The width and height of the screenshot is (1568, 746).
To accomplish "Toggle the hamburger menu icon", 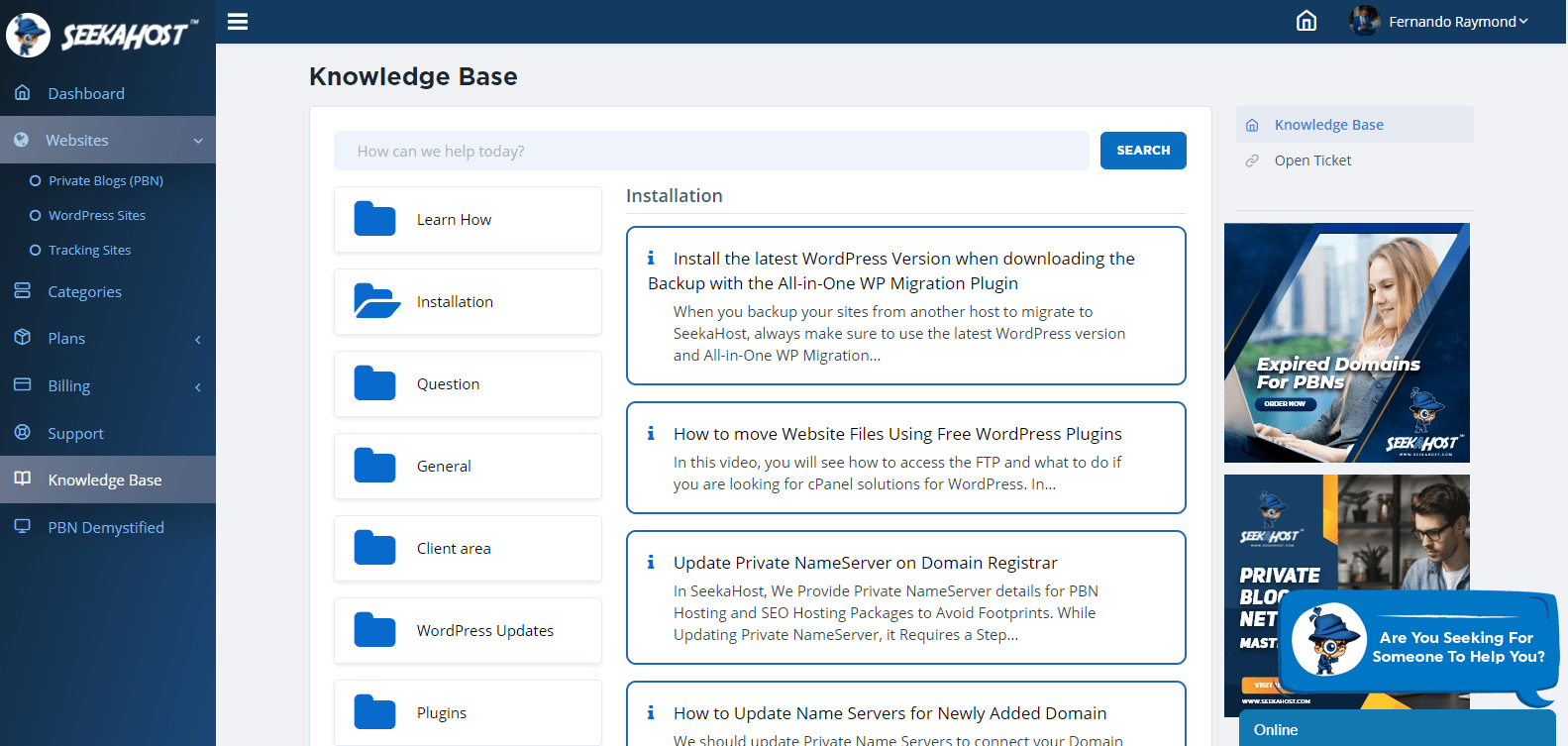I will [x=238, y=21].
